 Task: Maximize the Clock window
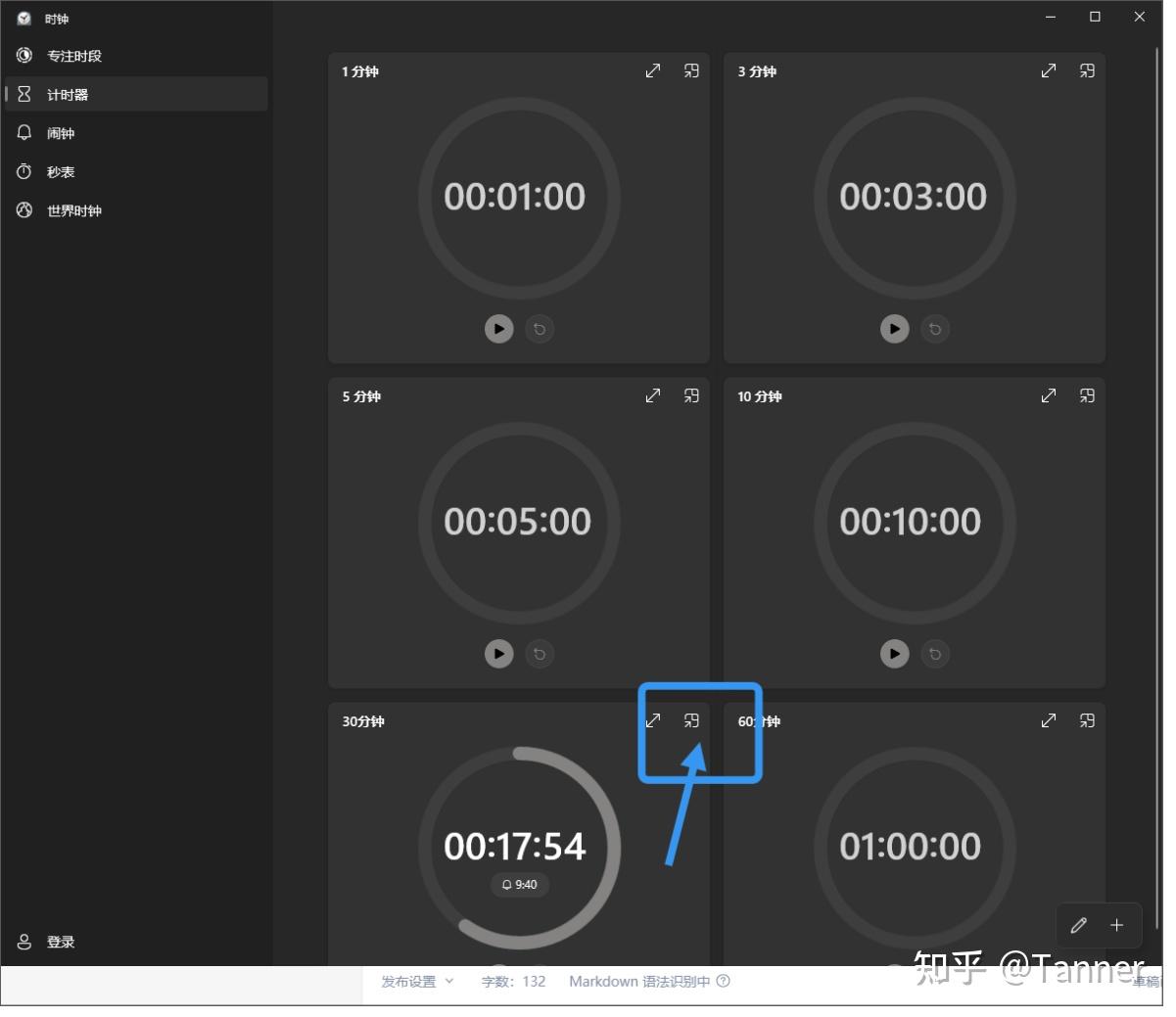pyautogui.click(x=1095, y=17)
